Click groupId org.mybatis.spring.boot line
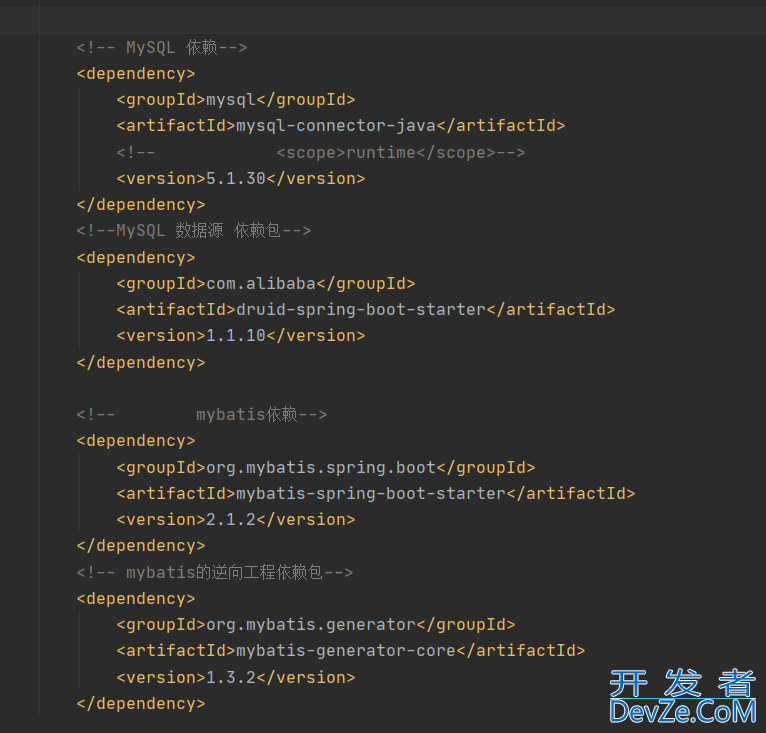Screen dimensions: 766x733 (x=325, y=468)
